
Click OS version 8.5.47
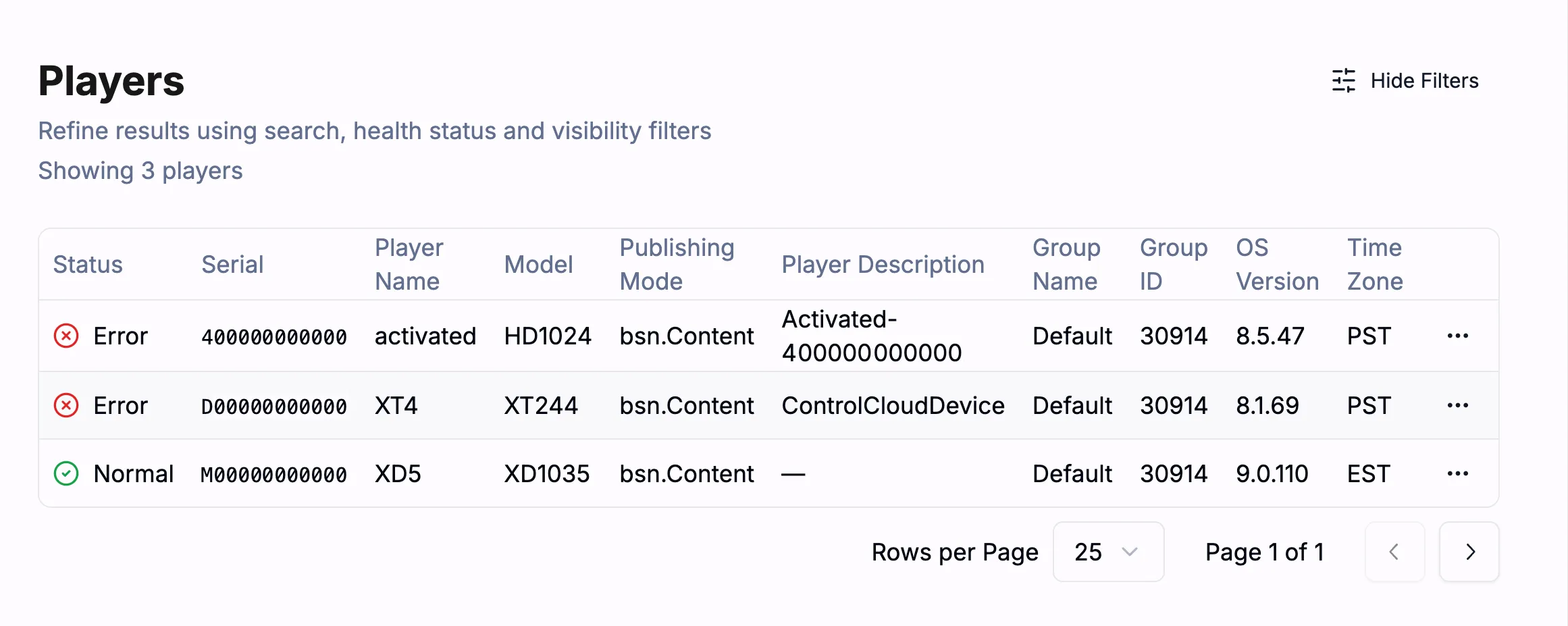coord(1270,336)
